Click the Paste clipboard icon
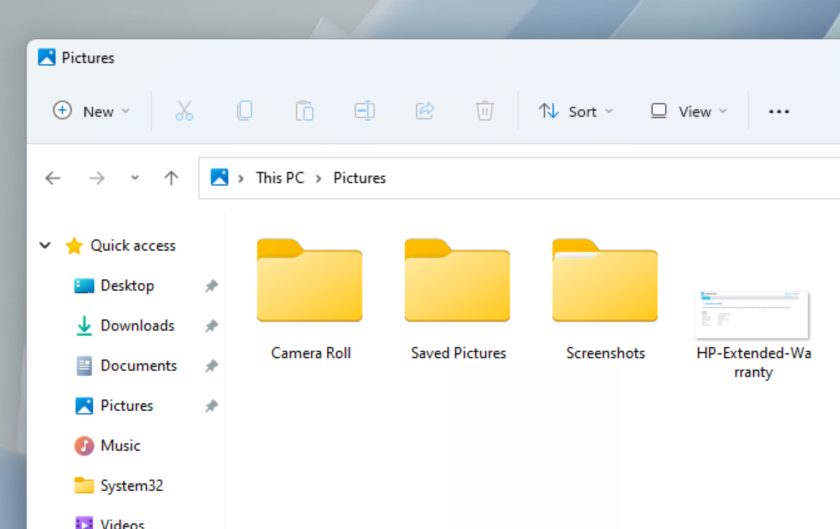This screenshot has height=529, width=840. [304, 111]
